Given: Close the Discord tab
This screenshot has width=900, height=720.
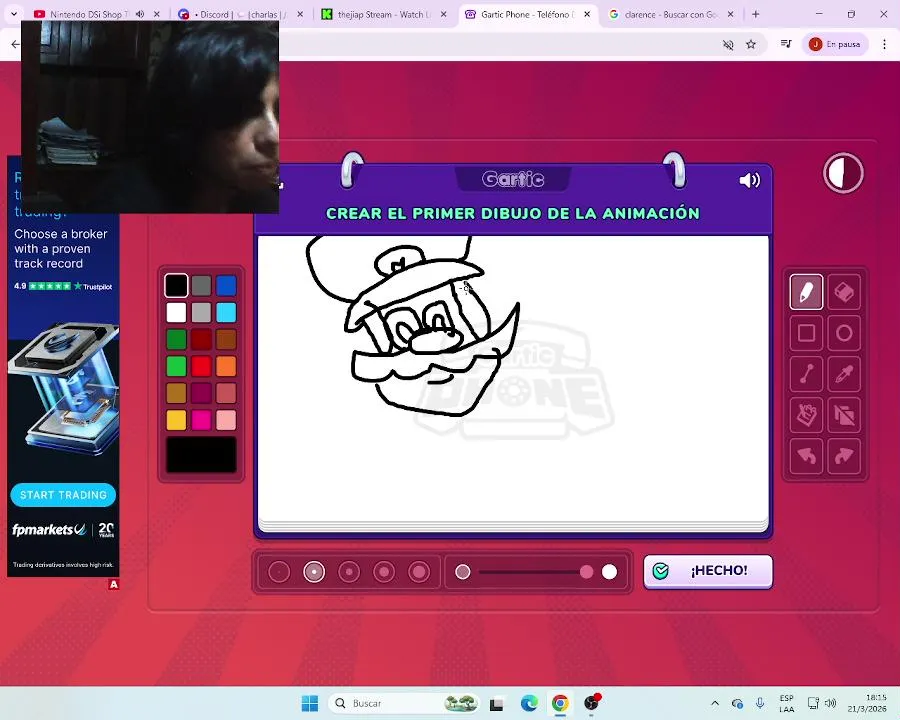Looking at the screenshot, I should pyautogui.click(x=300, y=14).
